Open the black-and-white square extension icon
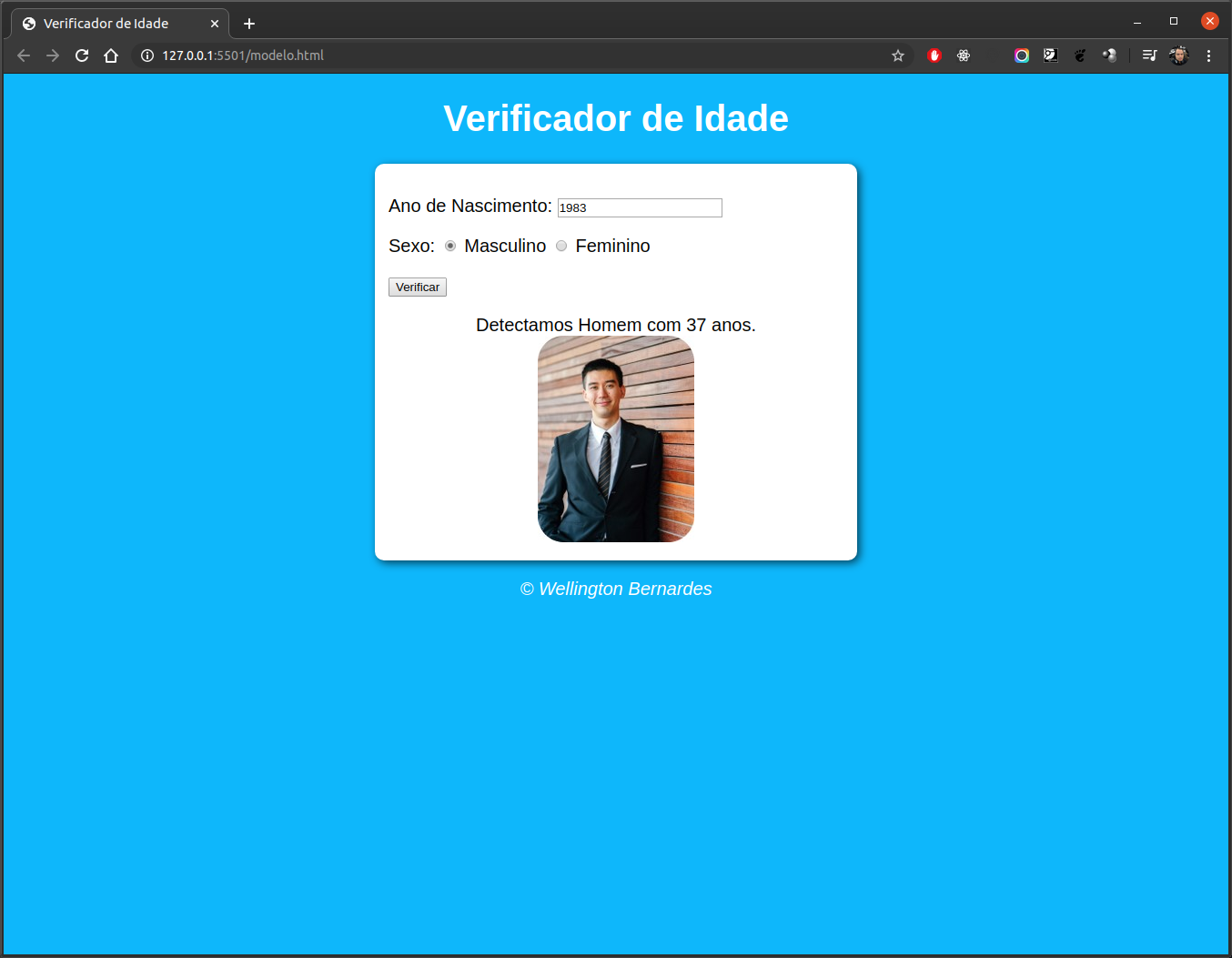The height and width of the screenshot is (958, 1232). (x=1051, y=55)
